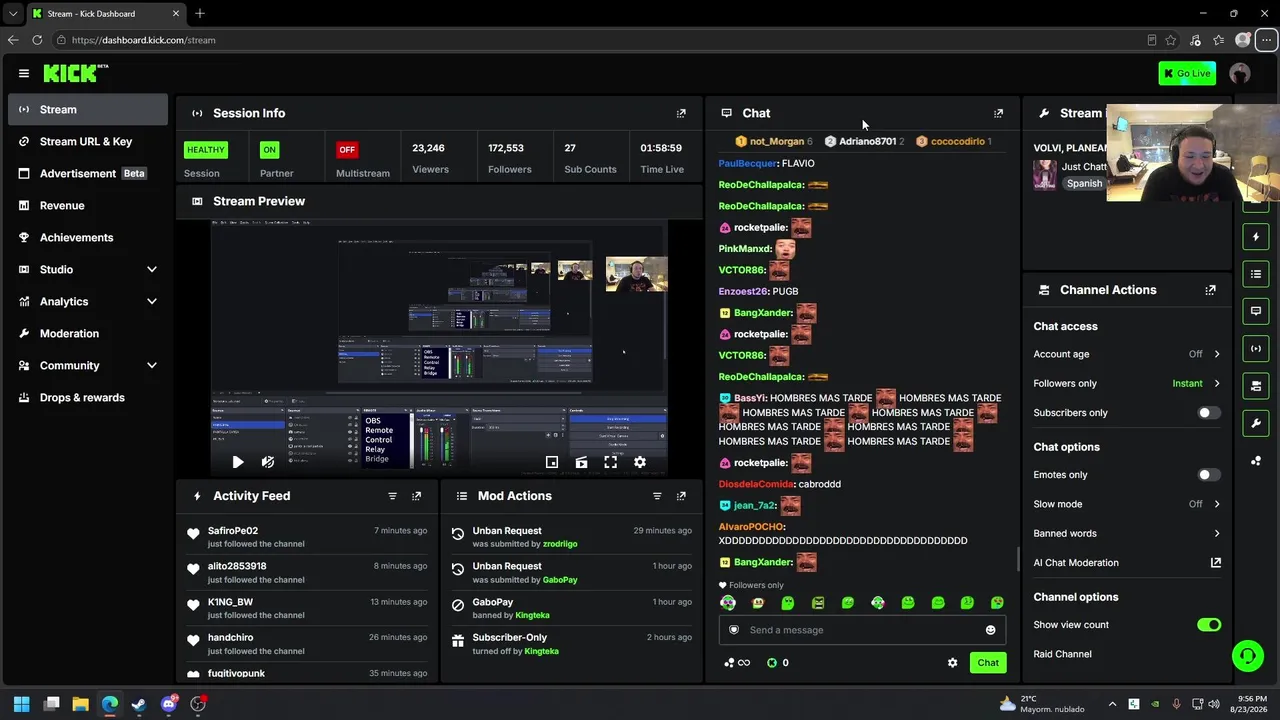Viewport: 1280px width, 720px height.
Task: Open Followers only duration options
Action: [1127, 383]
